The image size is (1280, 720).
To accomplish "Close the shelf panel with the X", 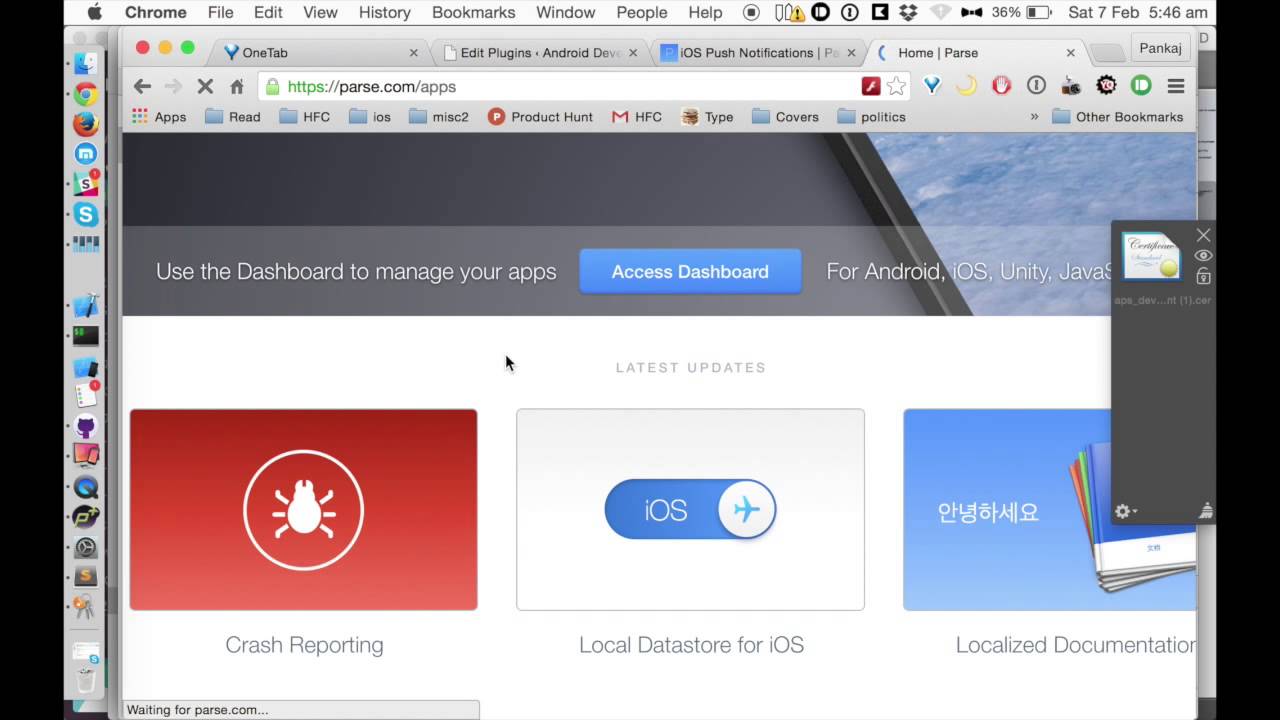I will [x=1203, y=235].
